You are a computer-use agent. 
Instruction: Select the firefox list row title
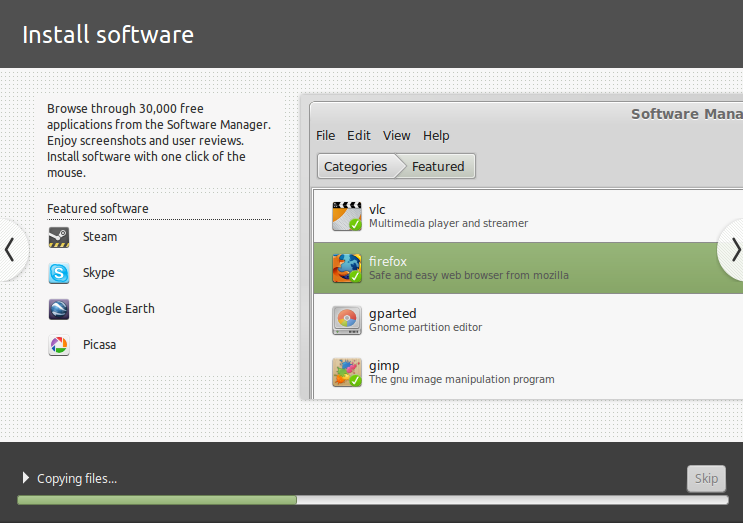(x=388, y=262)
